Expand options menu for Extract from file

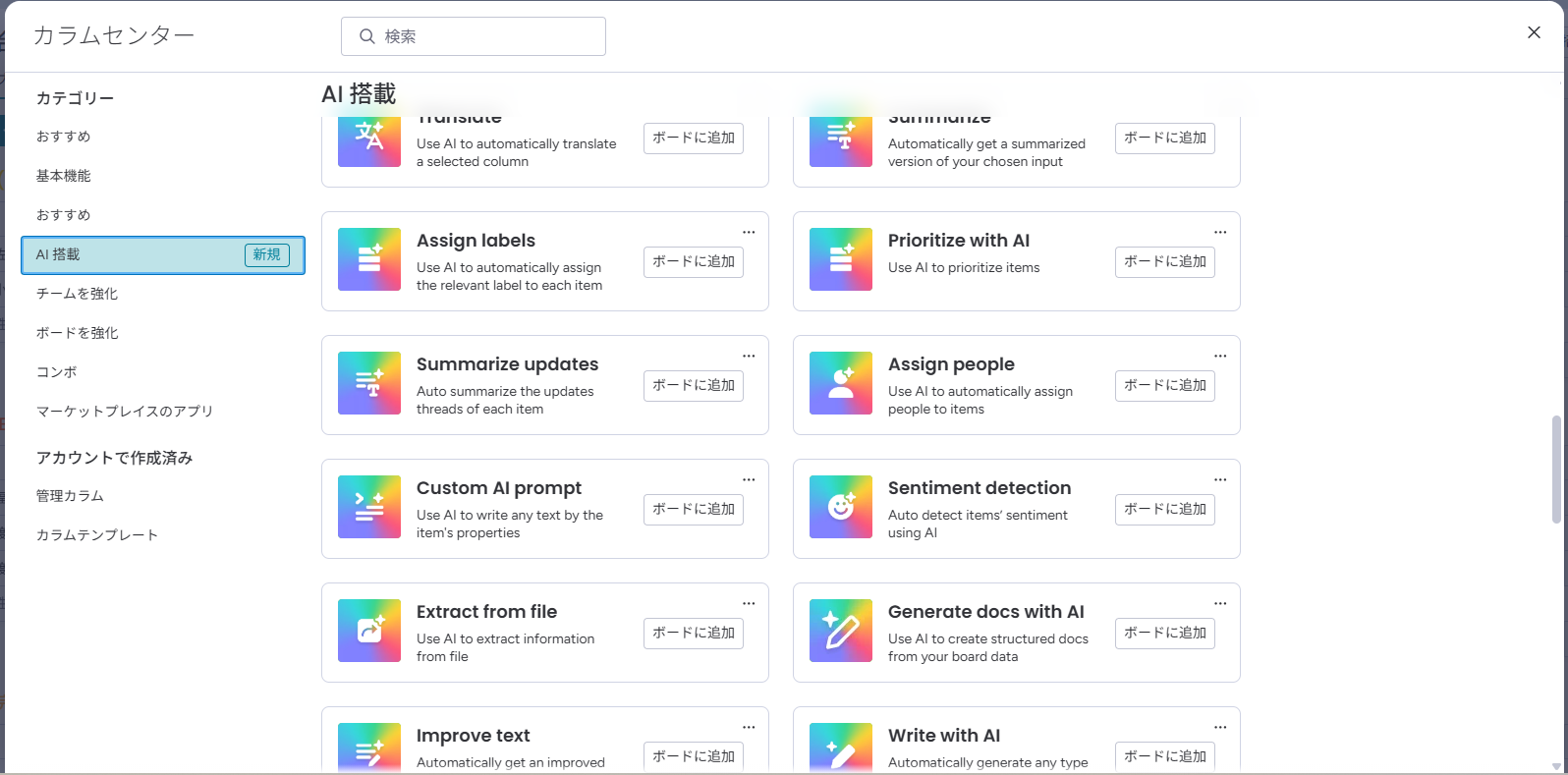[749, 604]
